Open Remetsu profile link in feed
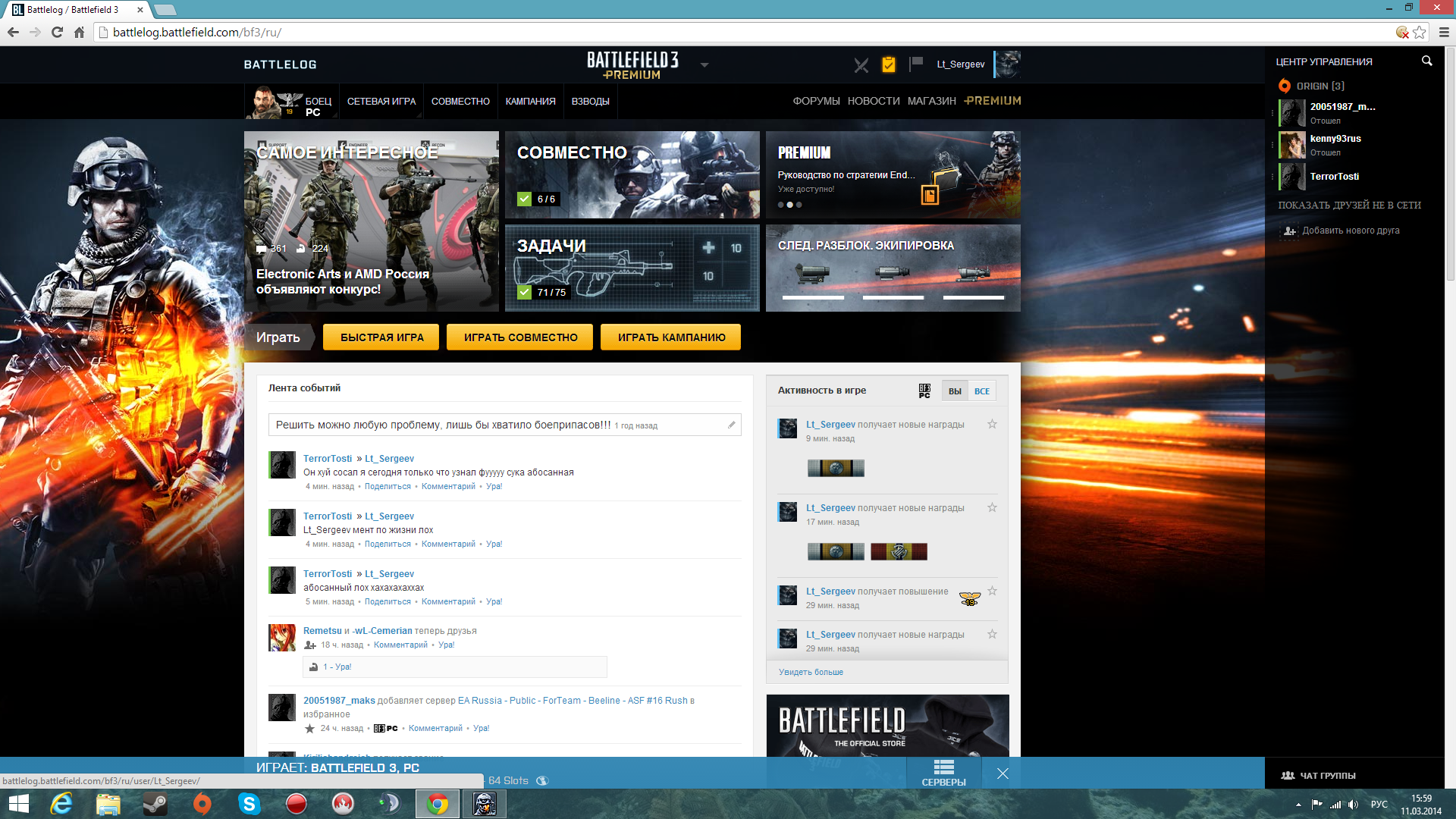 pos(322,631)
